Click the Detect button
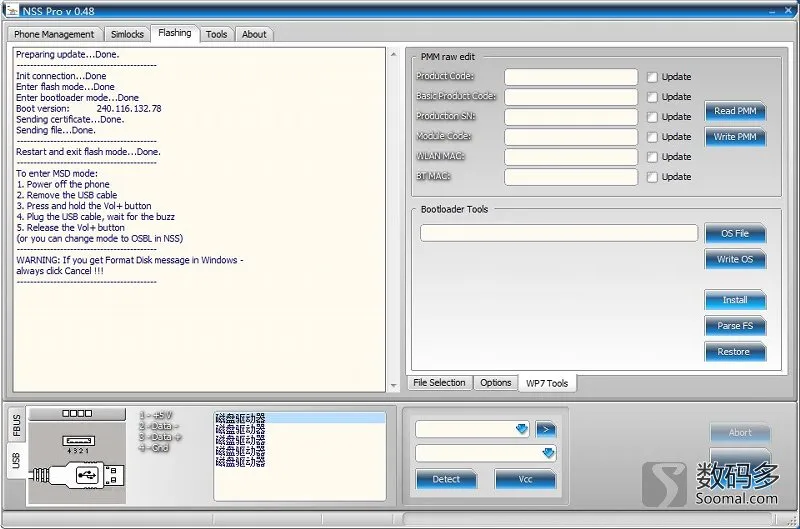 point(446,480)
